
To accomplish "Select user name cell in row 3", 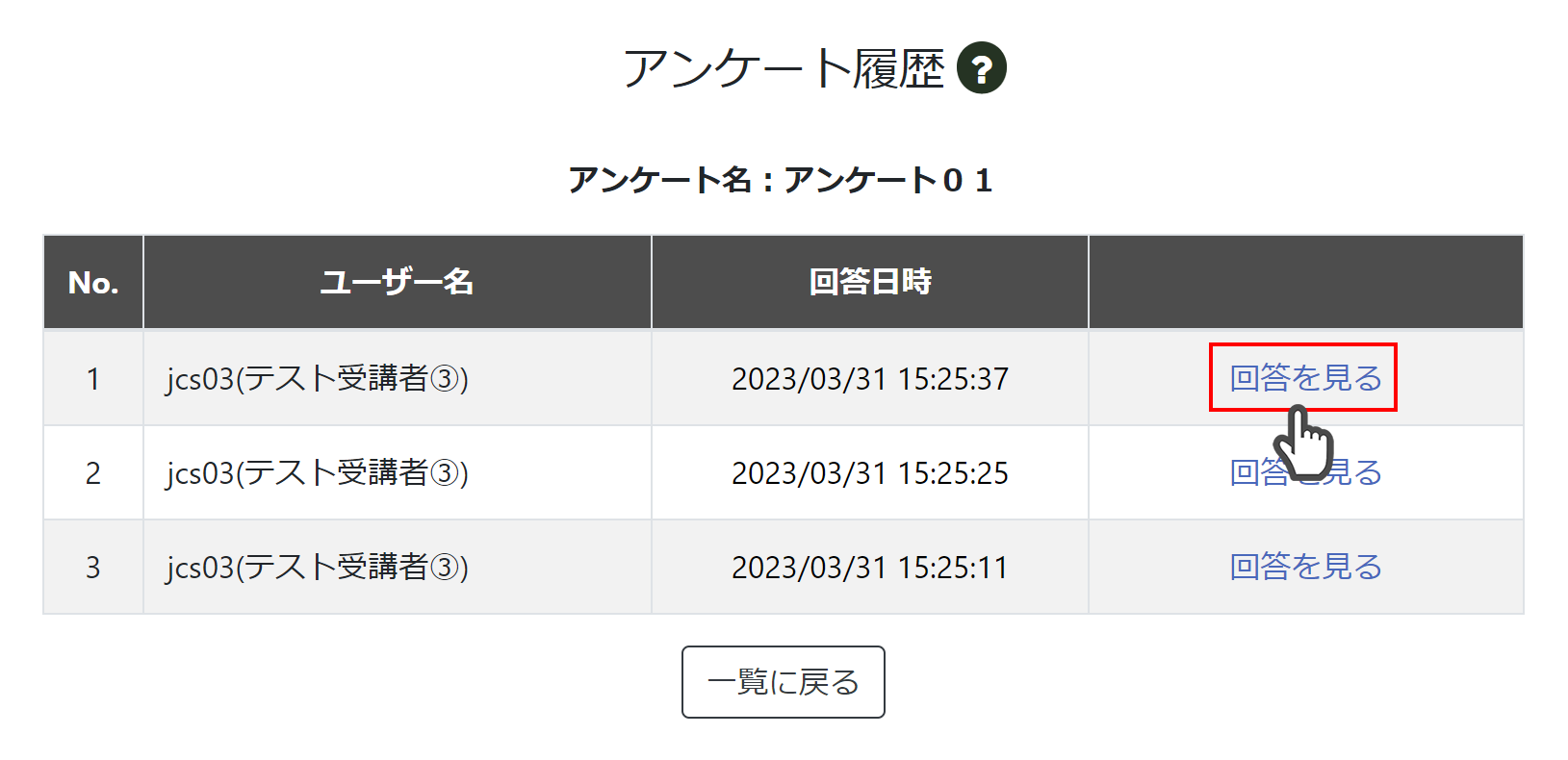I will click(x=398, y=567).
